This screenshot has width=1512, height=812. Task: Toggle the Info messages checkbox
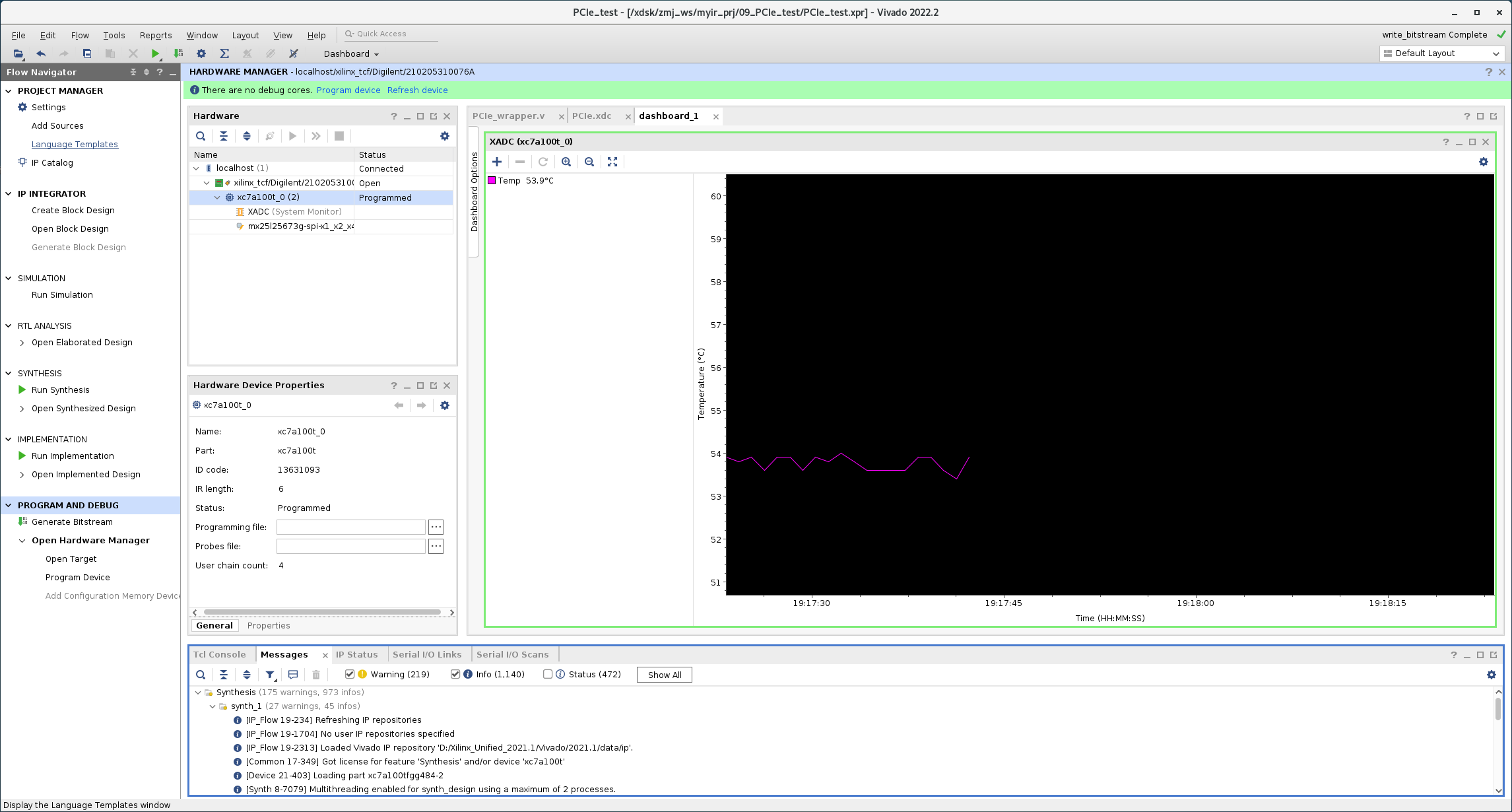click(455, 674)
